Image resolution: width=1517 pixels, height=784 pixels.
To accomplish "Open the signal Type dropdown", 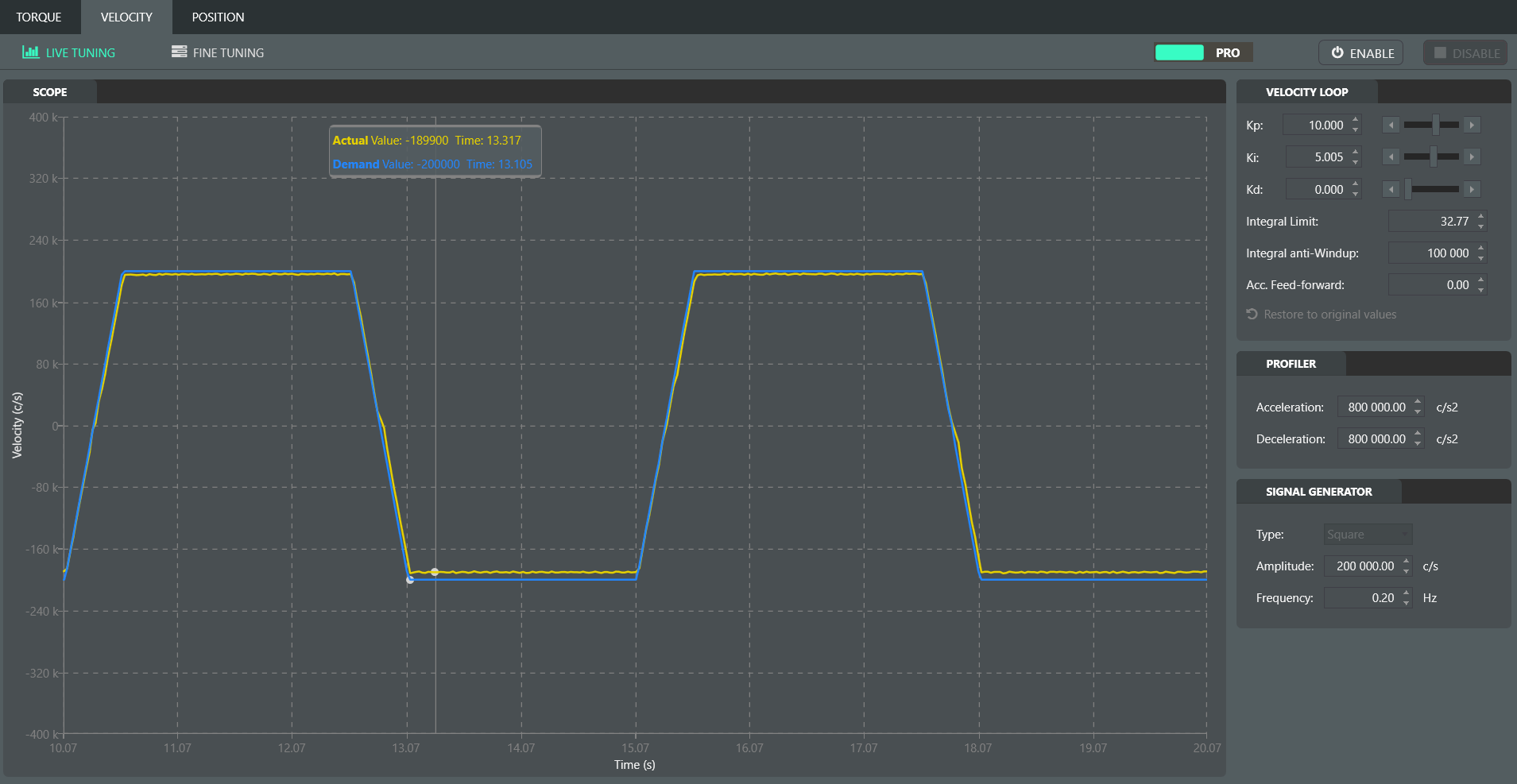I will pos(1368,535).
